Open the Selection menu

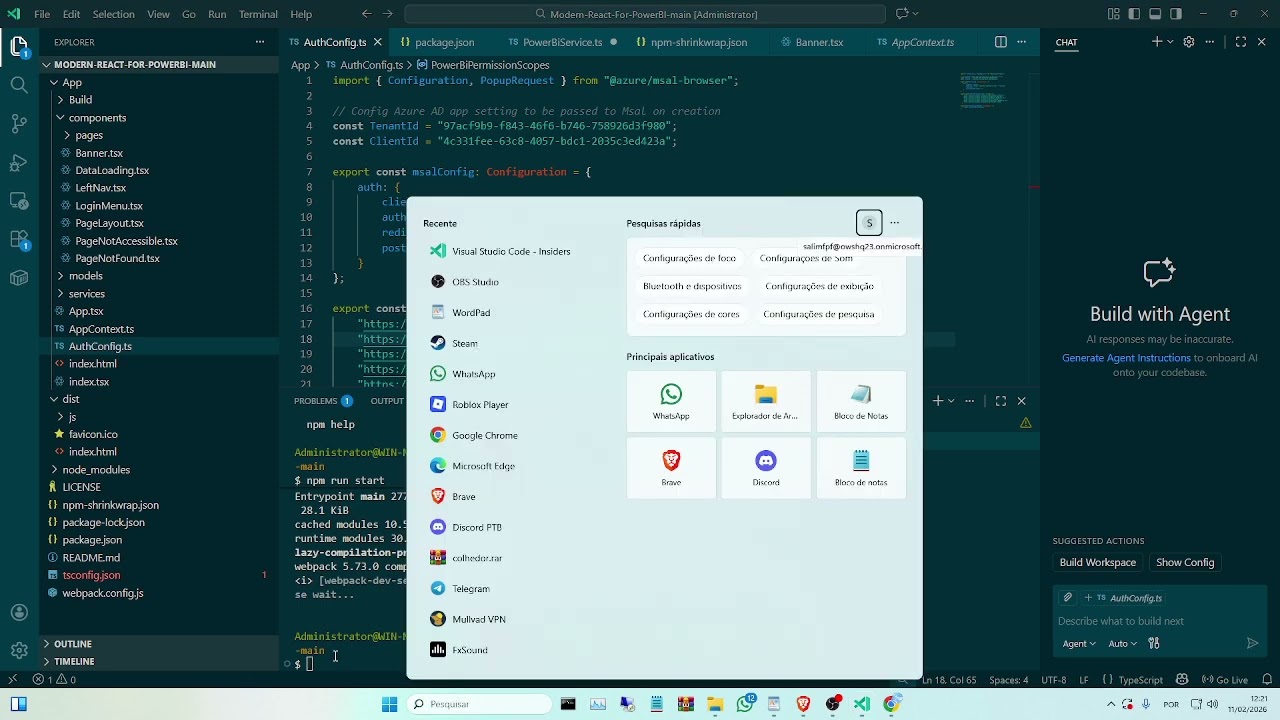click(x=113, y=14)
